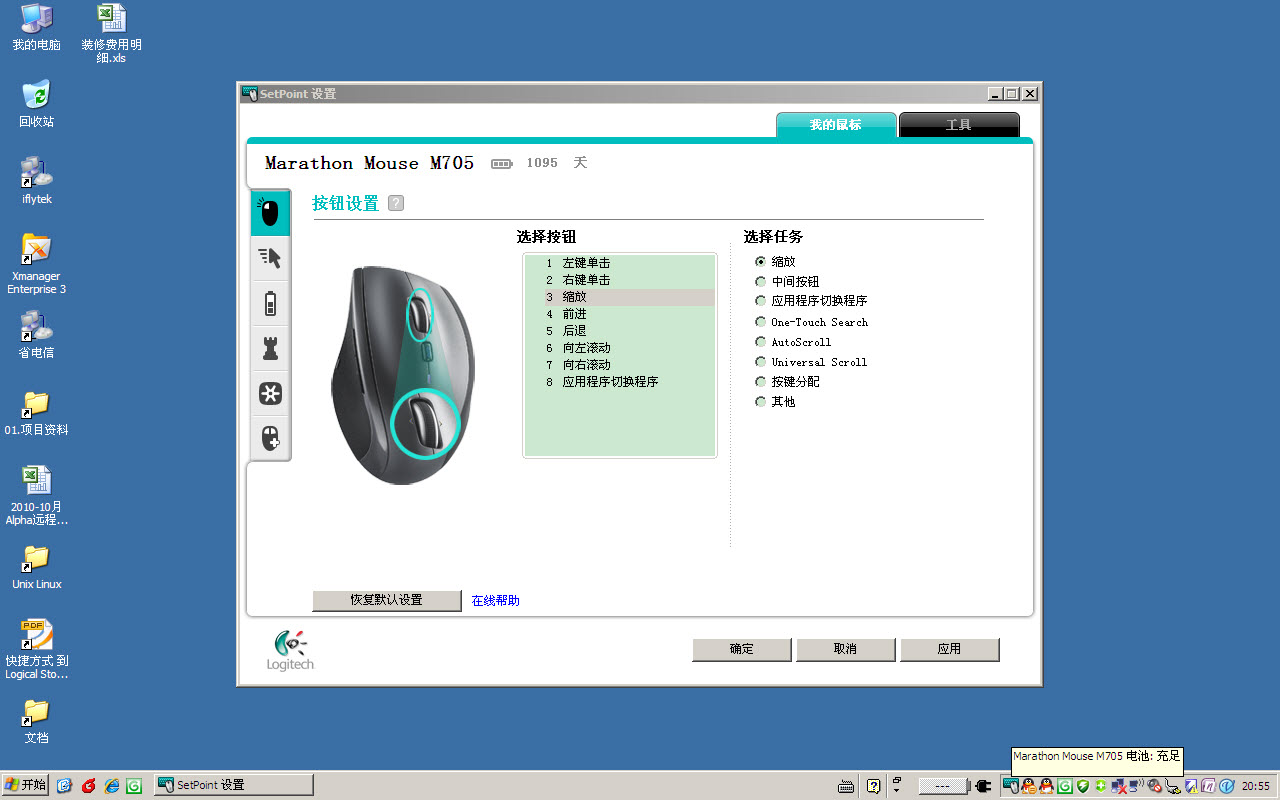The image size is (1280, 800).
Task: Open the advanced settings asterisk side tab
Action: click(270, 393)
